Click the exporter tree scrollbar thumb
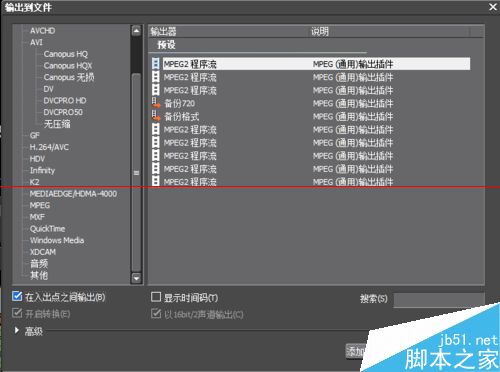 (x=136, y=173)
